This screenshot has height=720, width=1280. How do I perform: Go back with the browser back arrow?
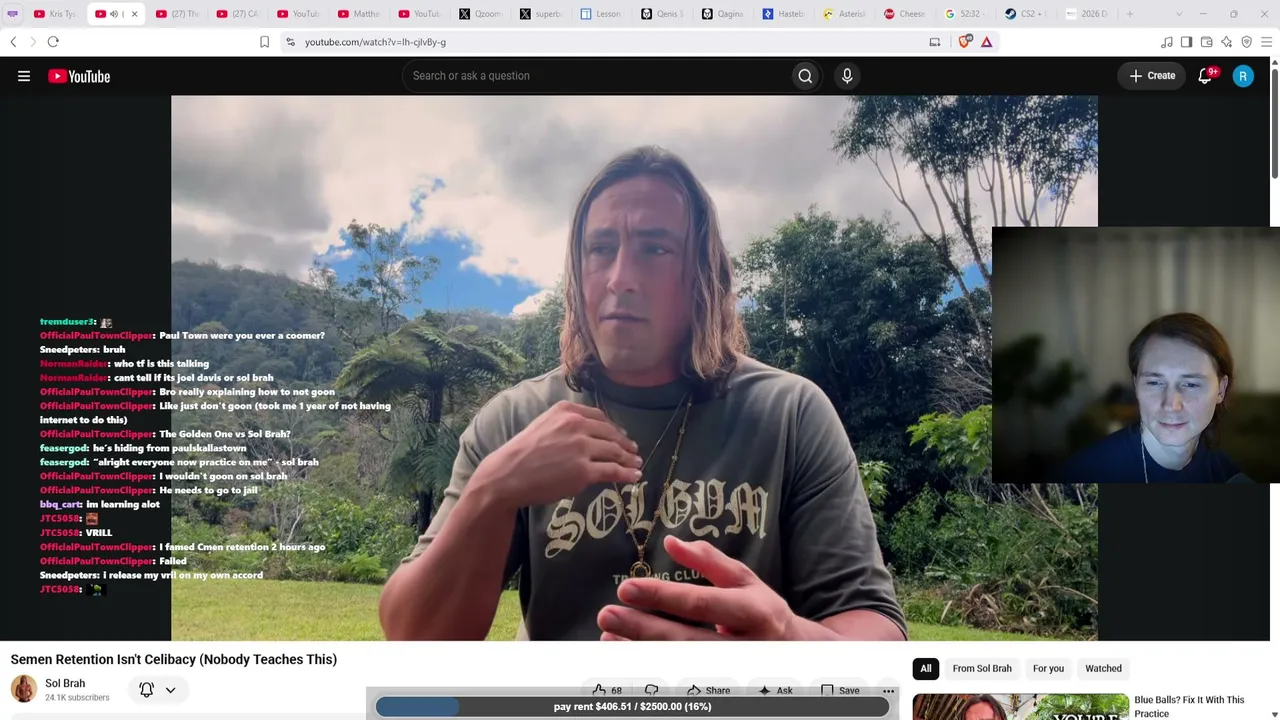(x=13, y=42)
